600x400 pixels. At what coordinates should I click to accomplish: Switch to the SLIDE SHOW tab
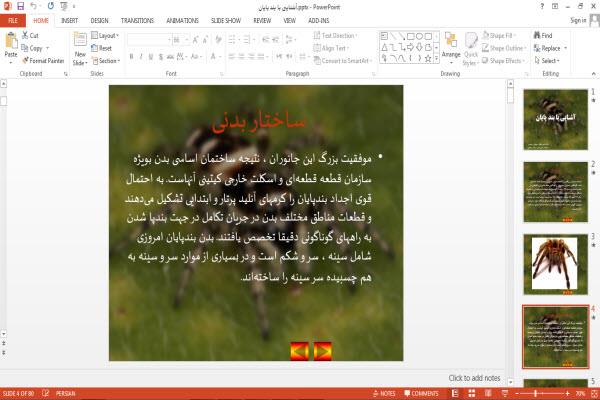[x=226, y=21]
